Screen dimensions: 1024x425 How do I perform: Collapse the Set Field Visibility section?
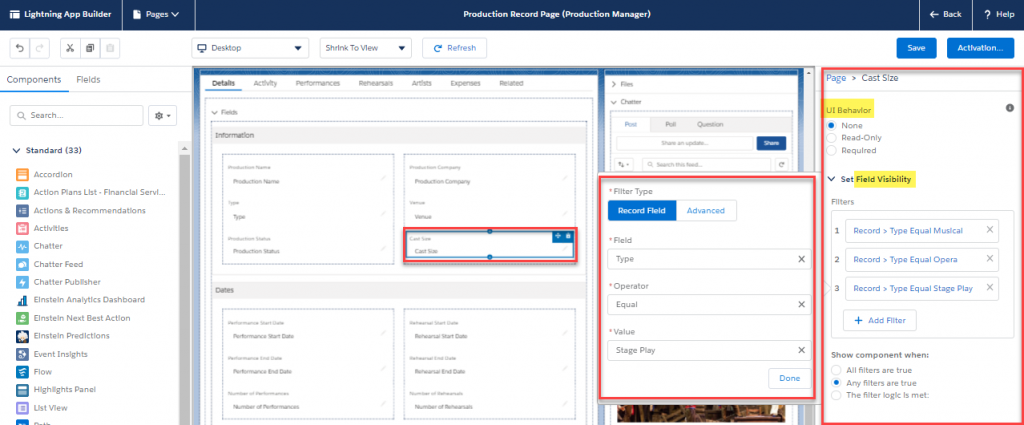(x=831, y=179)
